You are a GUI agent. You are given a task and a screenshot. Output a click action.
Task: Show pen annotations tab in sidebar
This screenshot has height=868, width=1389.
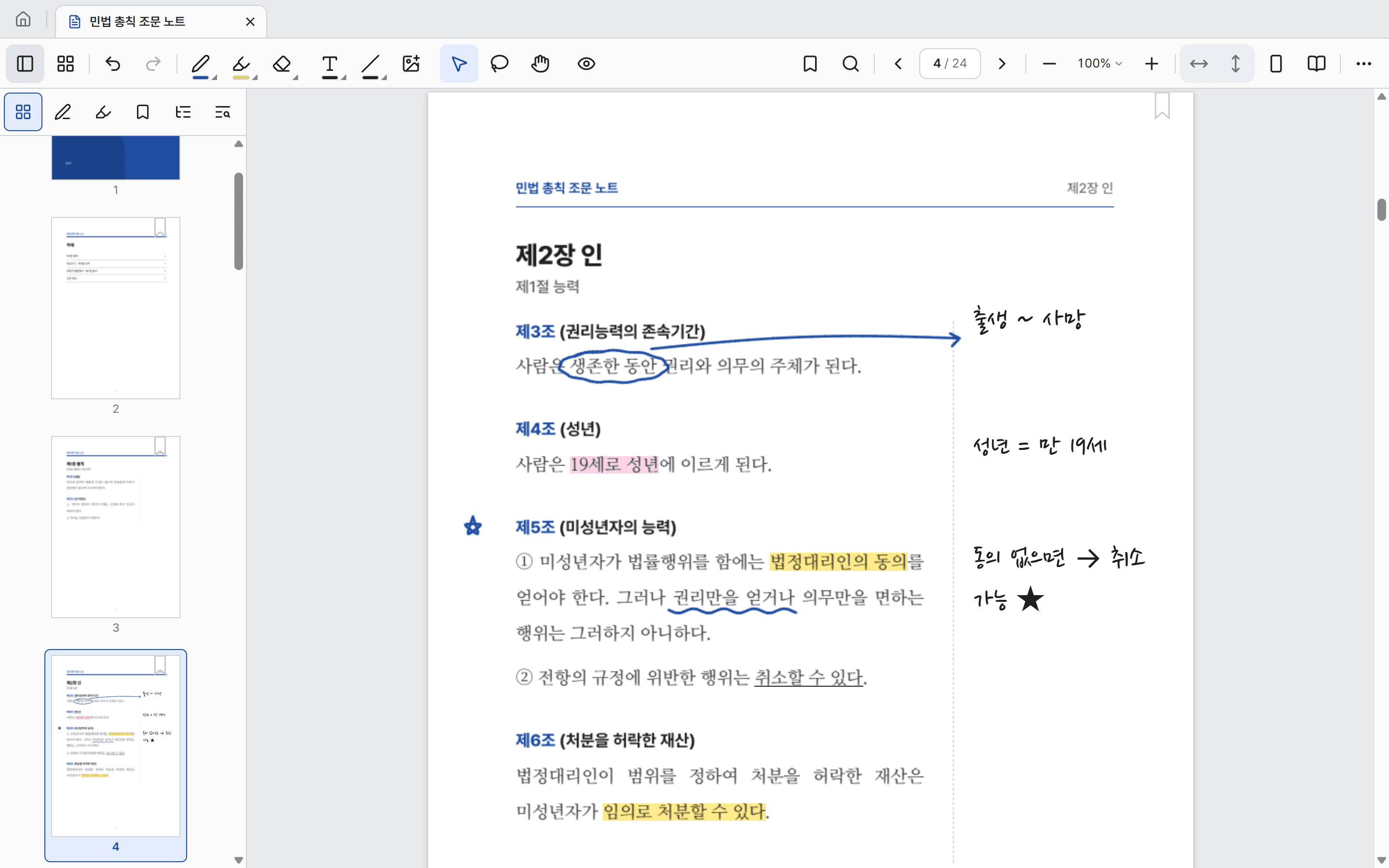pyautogui.click(x=63, y=112)
